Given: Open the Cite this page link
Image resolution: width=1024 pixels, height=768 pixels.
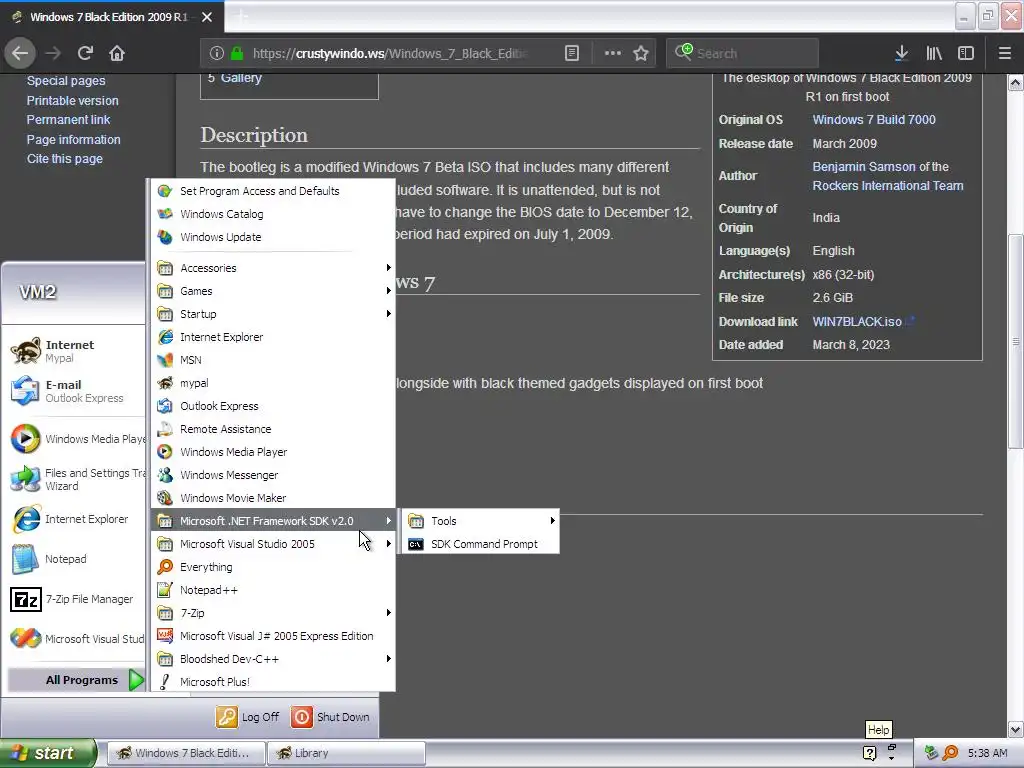Looking at the screenshot, I should click(x=65, y=159).
